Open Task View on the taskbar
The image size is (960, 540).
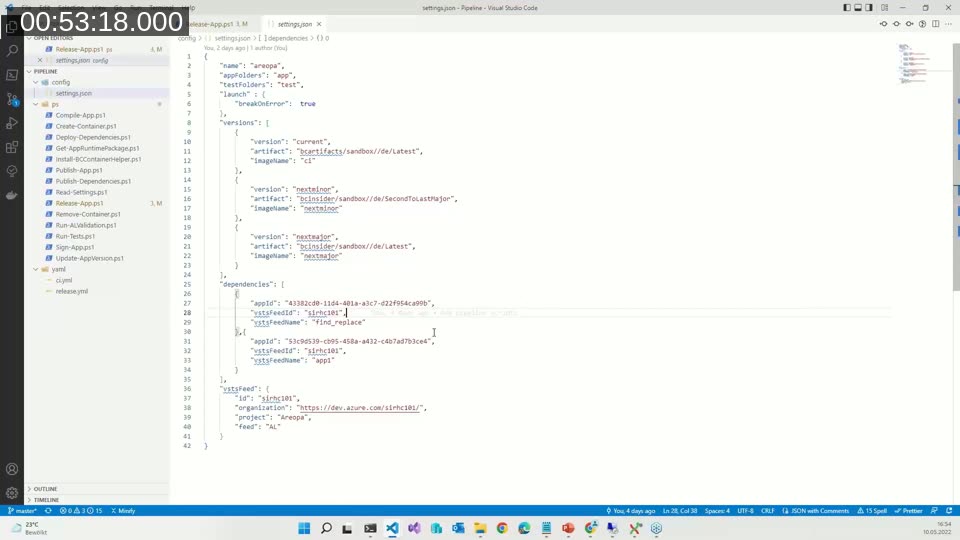click(x=347, y=528)
